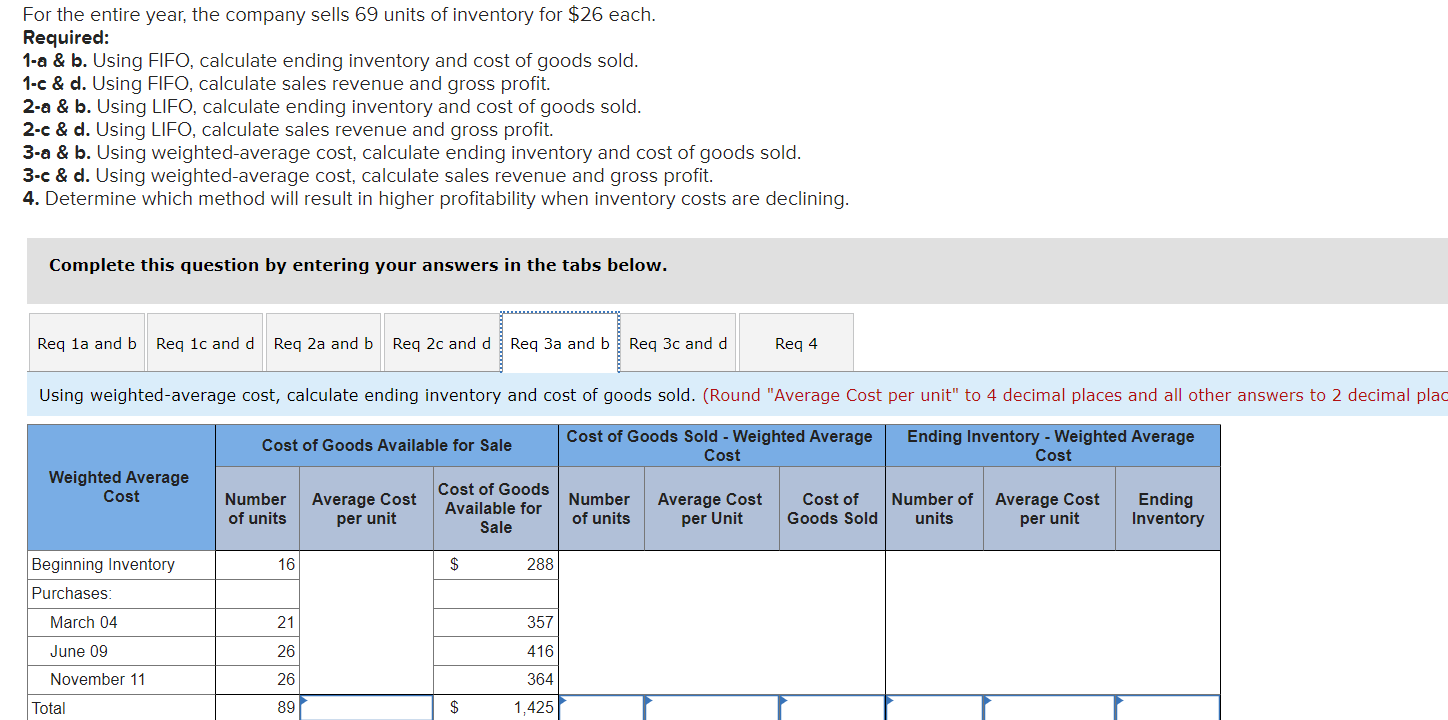
Task: Click the Number of units field under Ending Inventory
Action: click(933, 710)
